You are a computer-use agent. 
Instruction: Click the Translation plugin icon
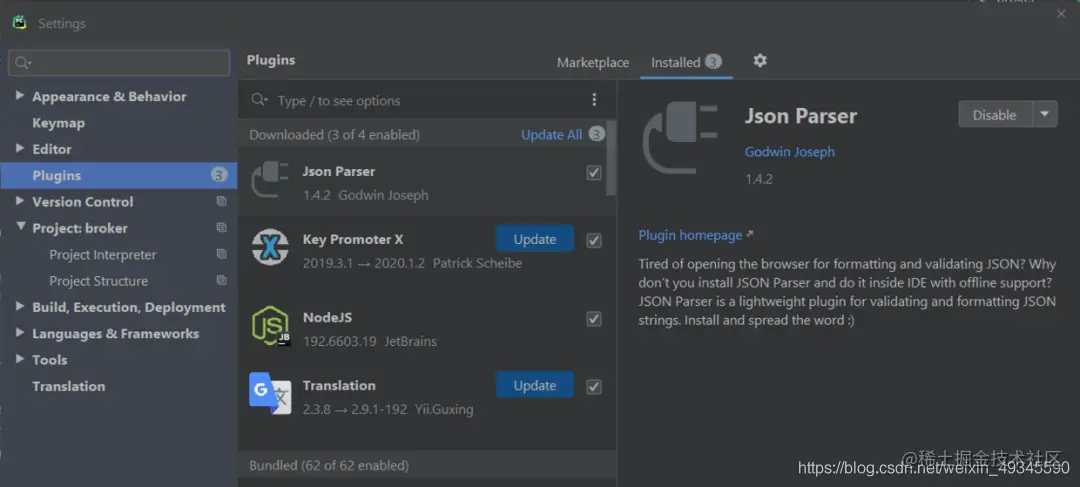[270, 393]
